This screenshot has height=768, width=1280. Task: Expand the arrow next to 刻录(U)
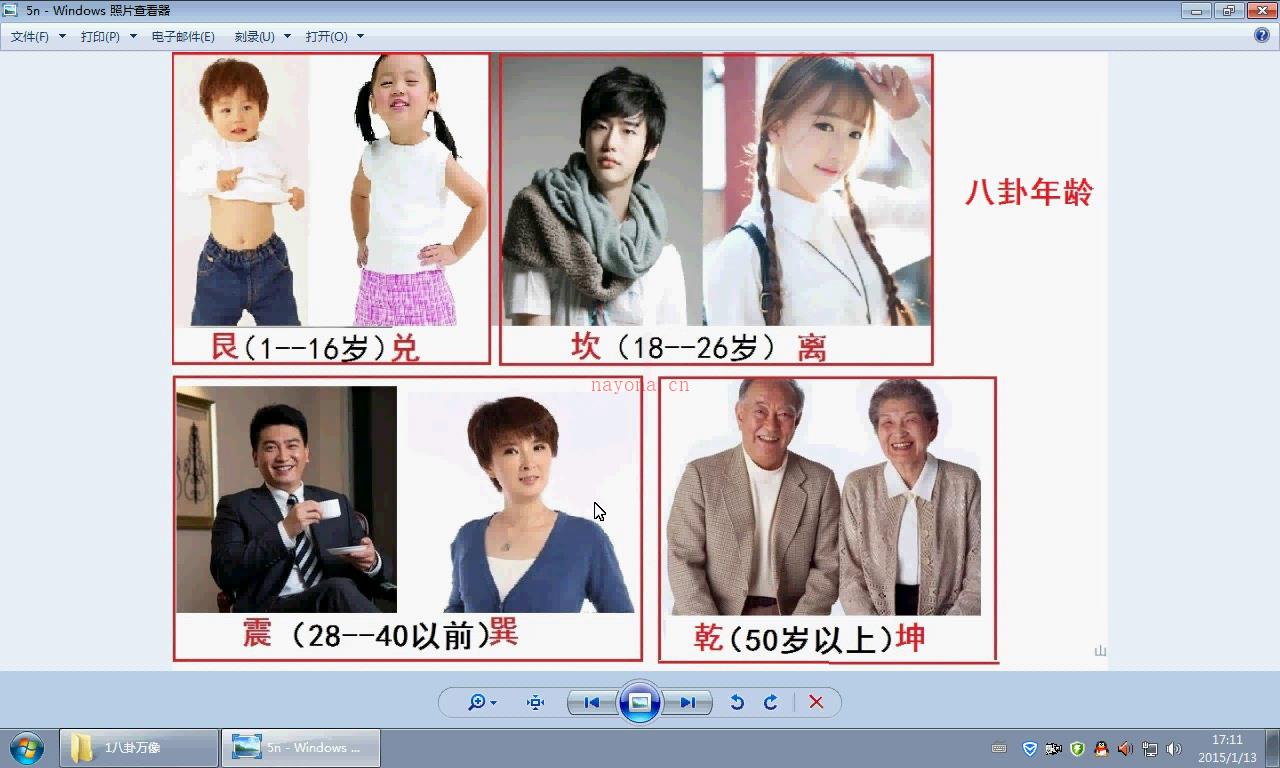coord(287,36)
